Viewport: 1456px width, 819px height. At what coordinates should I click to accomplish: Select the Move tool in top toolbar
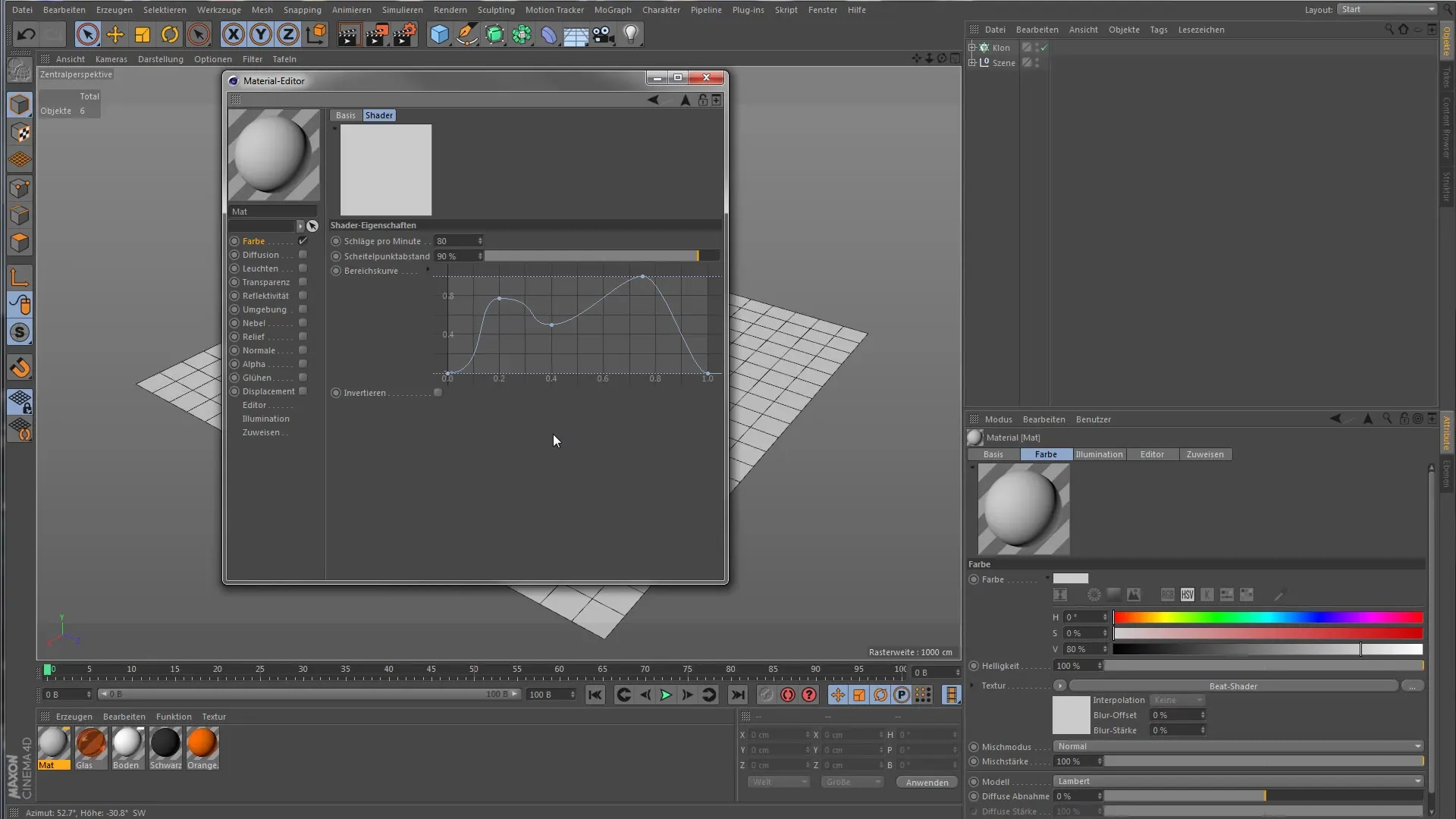[x=115, y=34]
